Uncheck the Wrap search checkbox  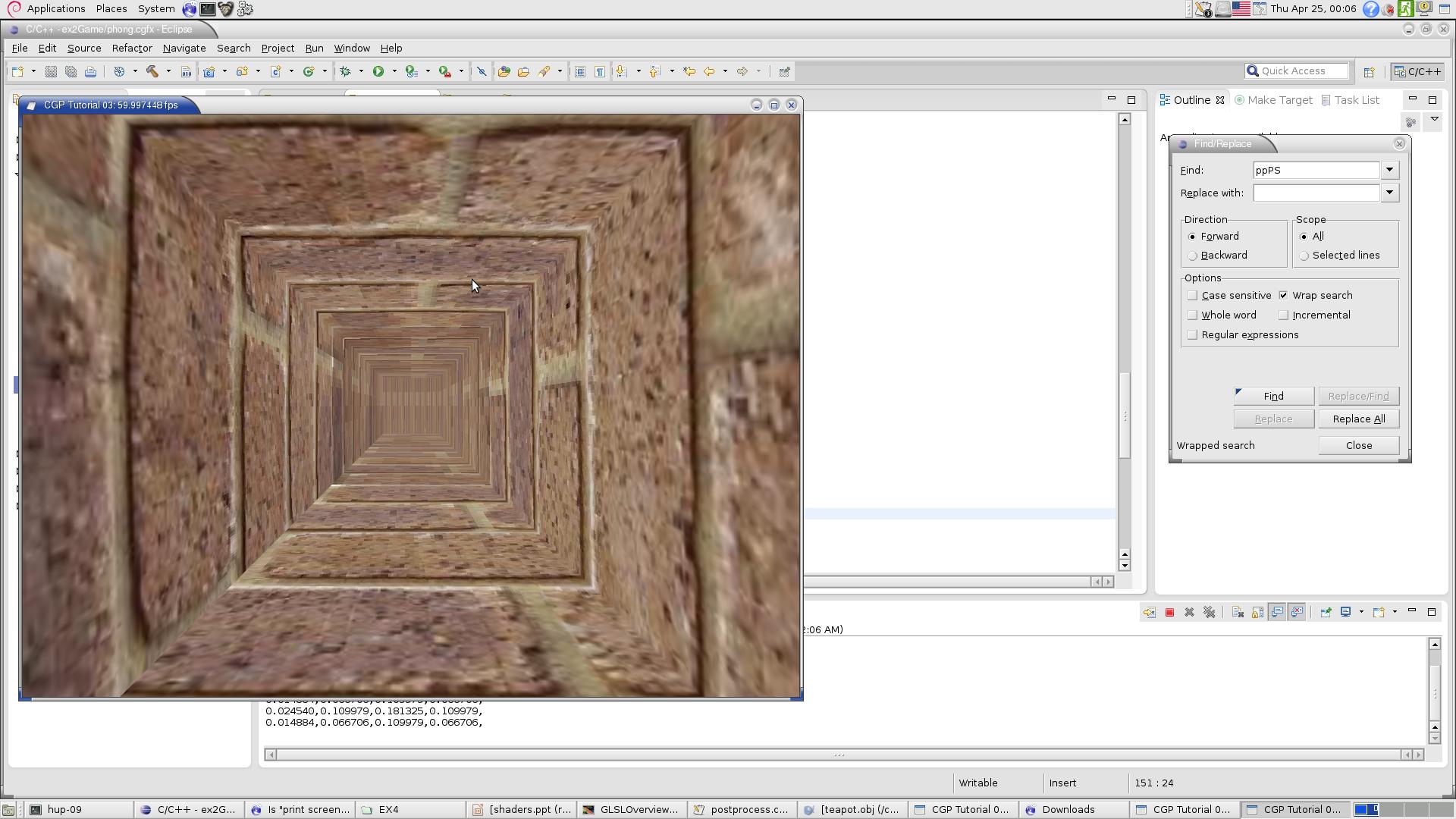[1283, 296]
